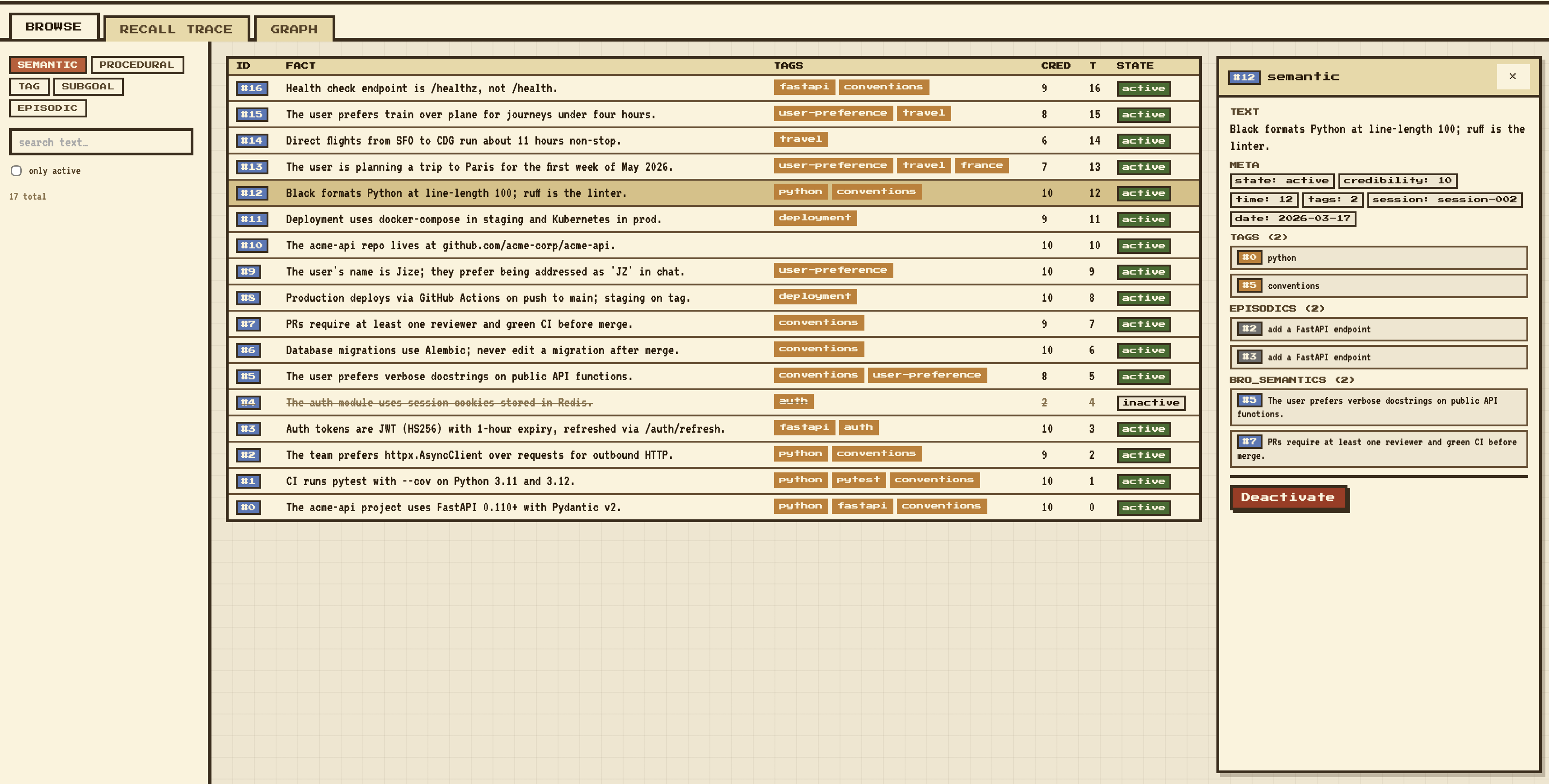1549x784 pixels.
Task: Open ID badge #1 in the table
Action: [249, 481]
